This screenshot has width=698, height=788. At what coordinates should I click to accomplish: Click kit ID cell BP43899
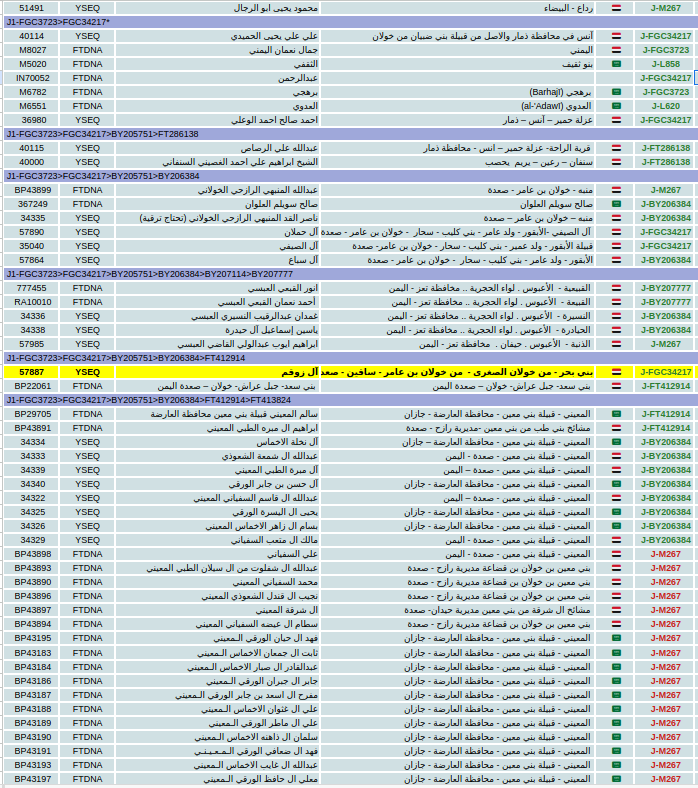pyautogui.click(x=33, y=190)
